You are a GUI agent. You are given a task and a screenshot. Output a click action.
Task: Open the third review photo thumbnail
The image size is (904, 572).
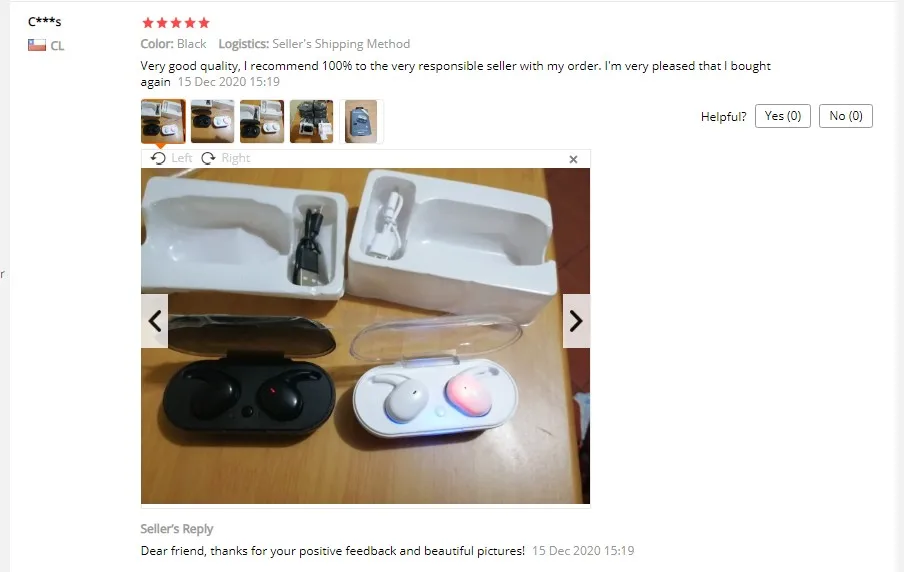pyautogui.click(x=262, y=121)
